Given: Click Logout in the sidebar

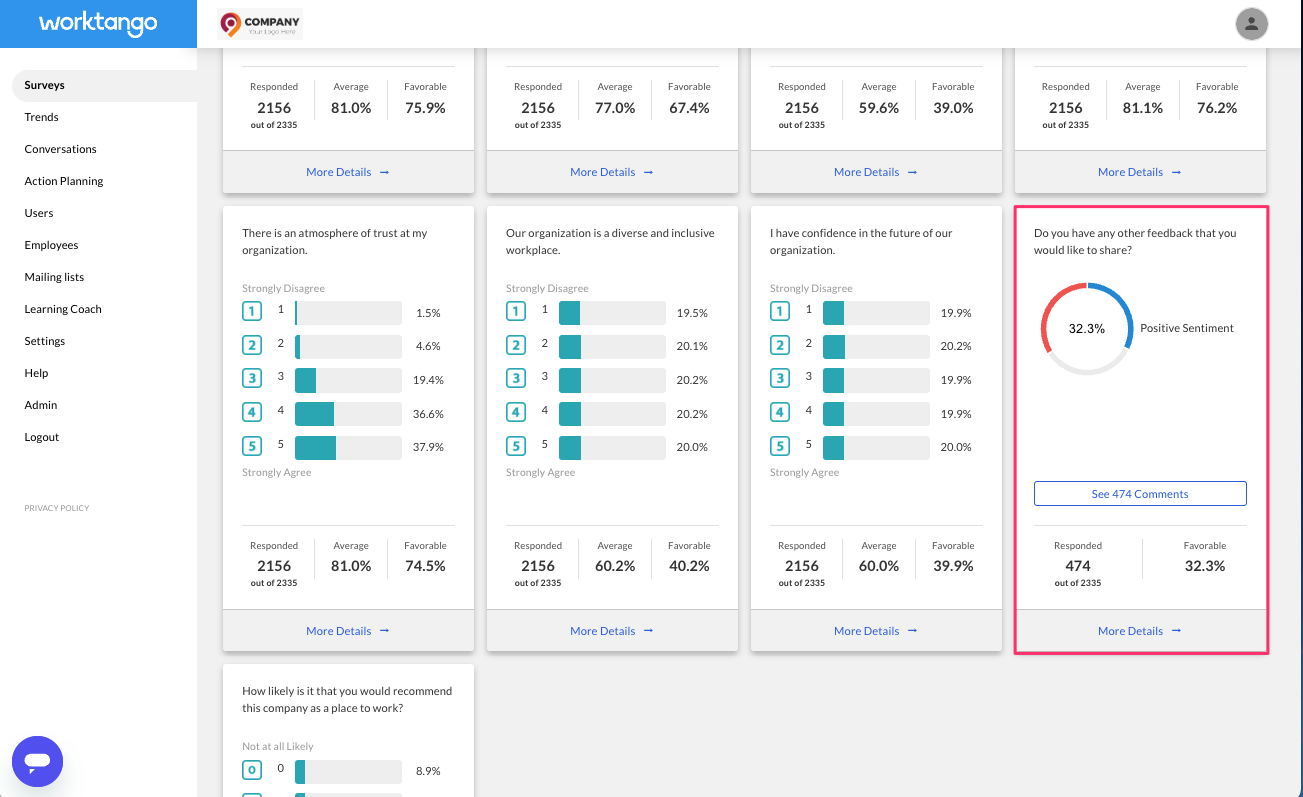Looking at the screenshot, I should tap(41, 437).
